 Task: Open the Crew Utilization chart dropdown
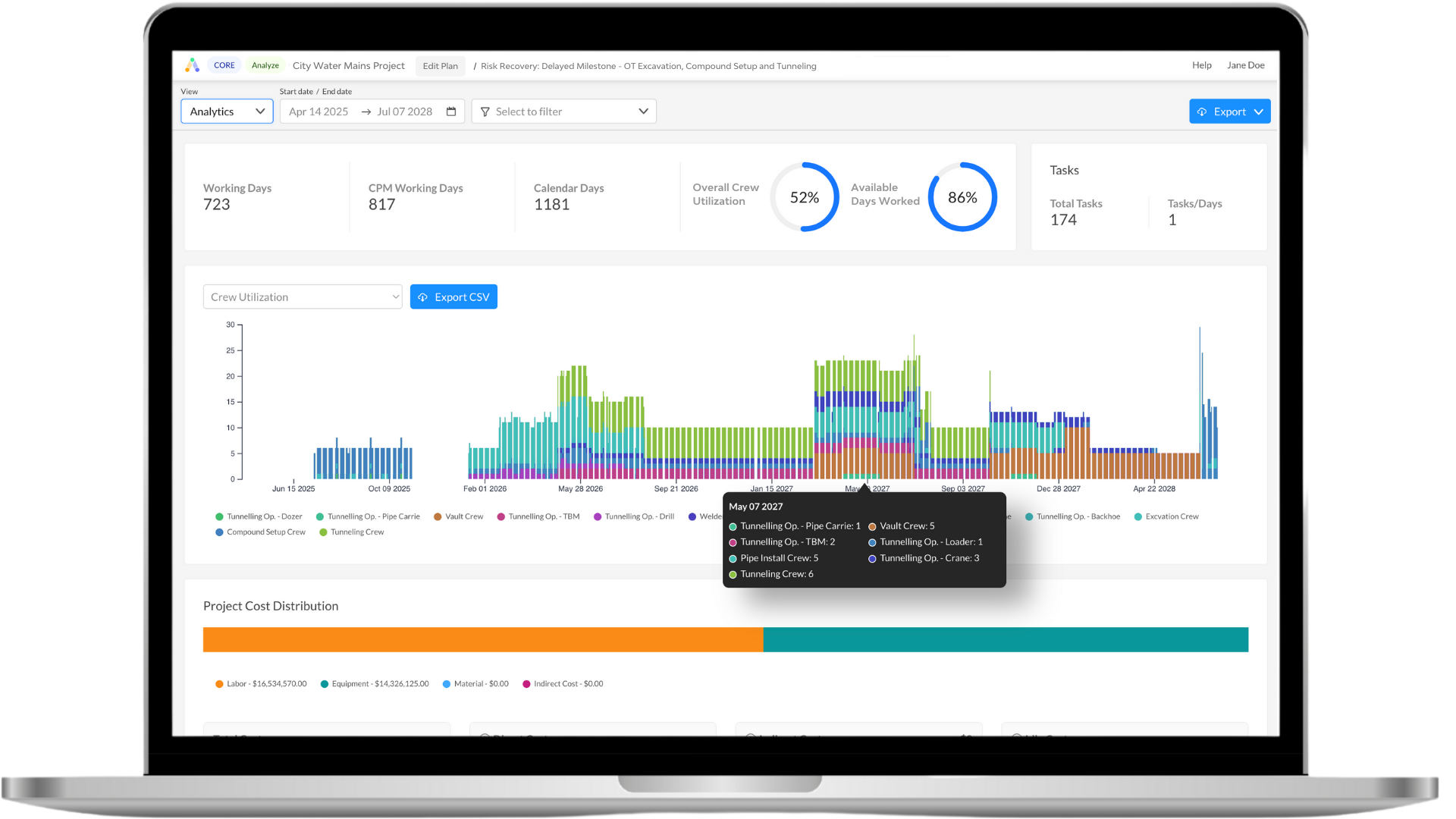pos(303,297)
